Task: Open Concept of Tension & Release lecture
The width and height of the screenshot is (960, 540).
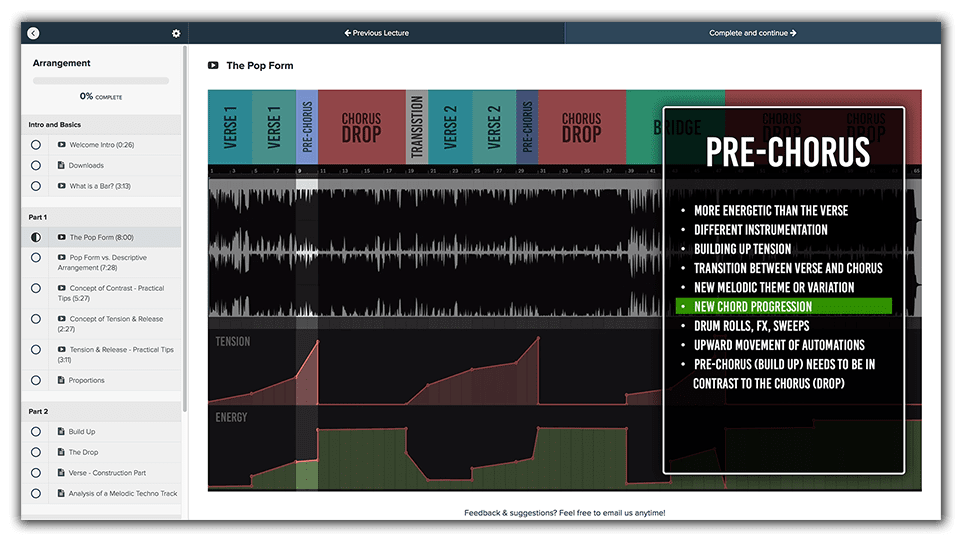Action: [x=110, y=324]
